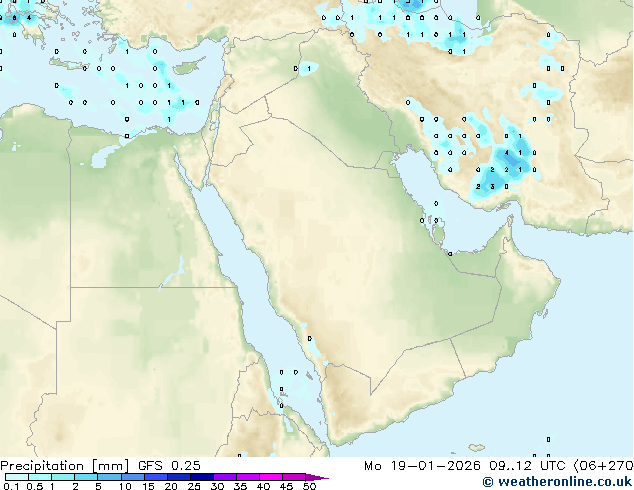Select the 2–5 mm legend color box
The image size is (634, 490).
tap(86, 477)
